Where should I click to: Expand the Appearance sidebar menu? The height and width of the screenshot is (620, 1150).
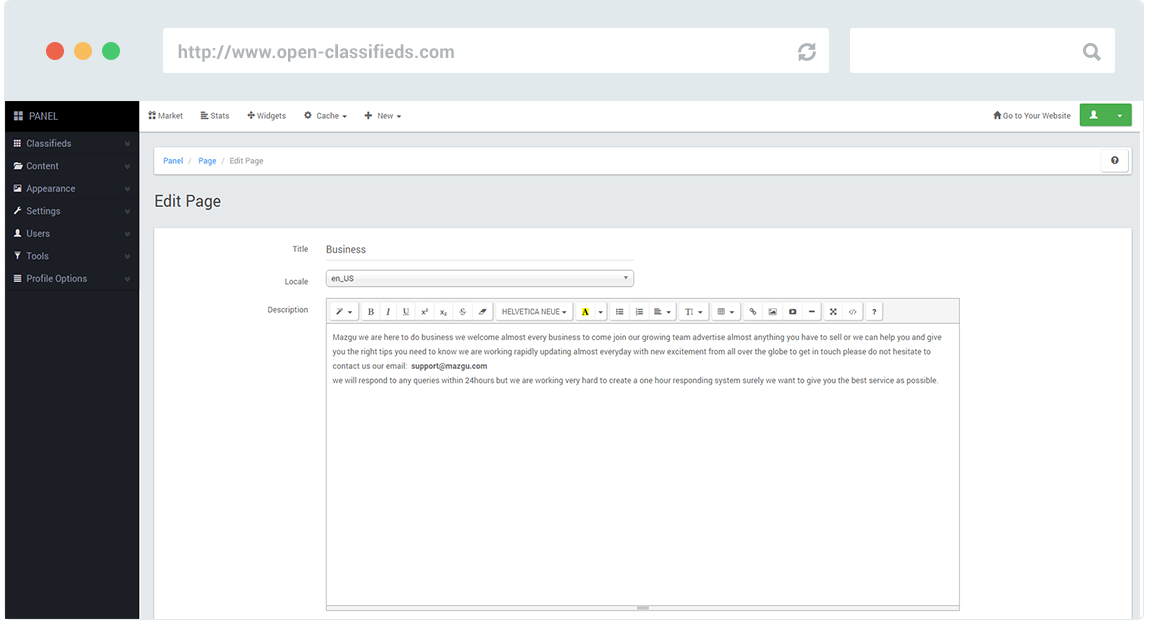(72, 189)
